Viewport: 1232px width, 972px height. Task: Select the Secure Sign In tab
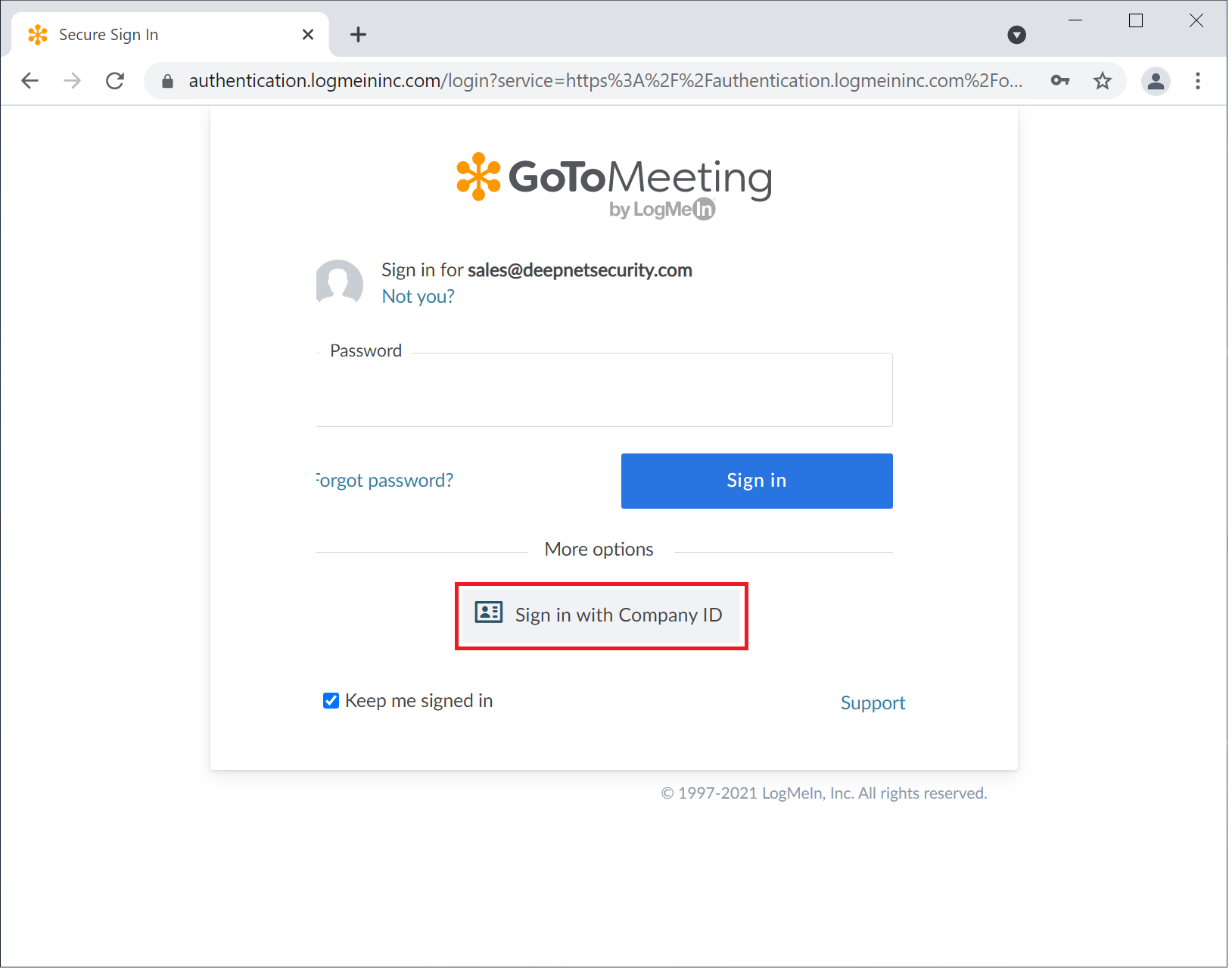click(x=151, y=35)
